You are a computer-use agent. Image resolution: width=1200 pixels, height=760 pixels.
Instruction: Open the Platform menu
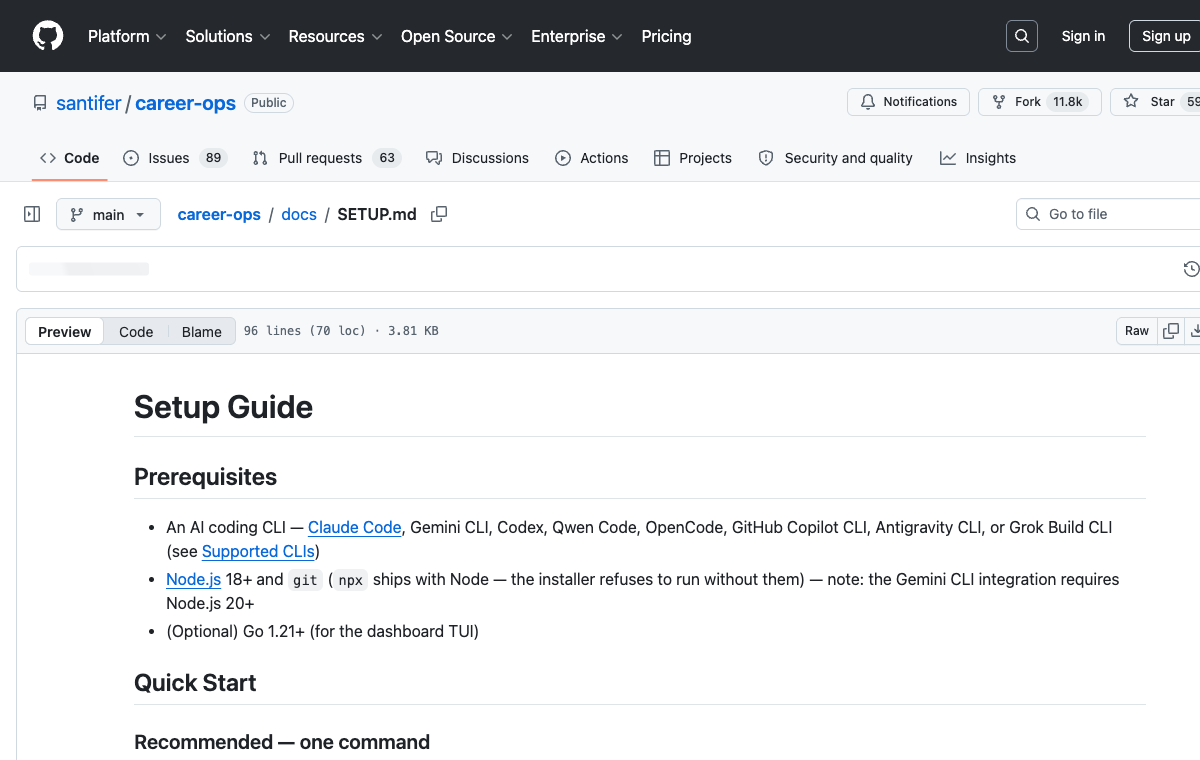pyautogui.click(x=127, y=36)
